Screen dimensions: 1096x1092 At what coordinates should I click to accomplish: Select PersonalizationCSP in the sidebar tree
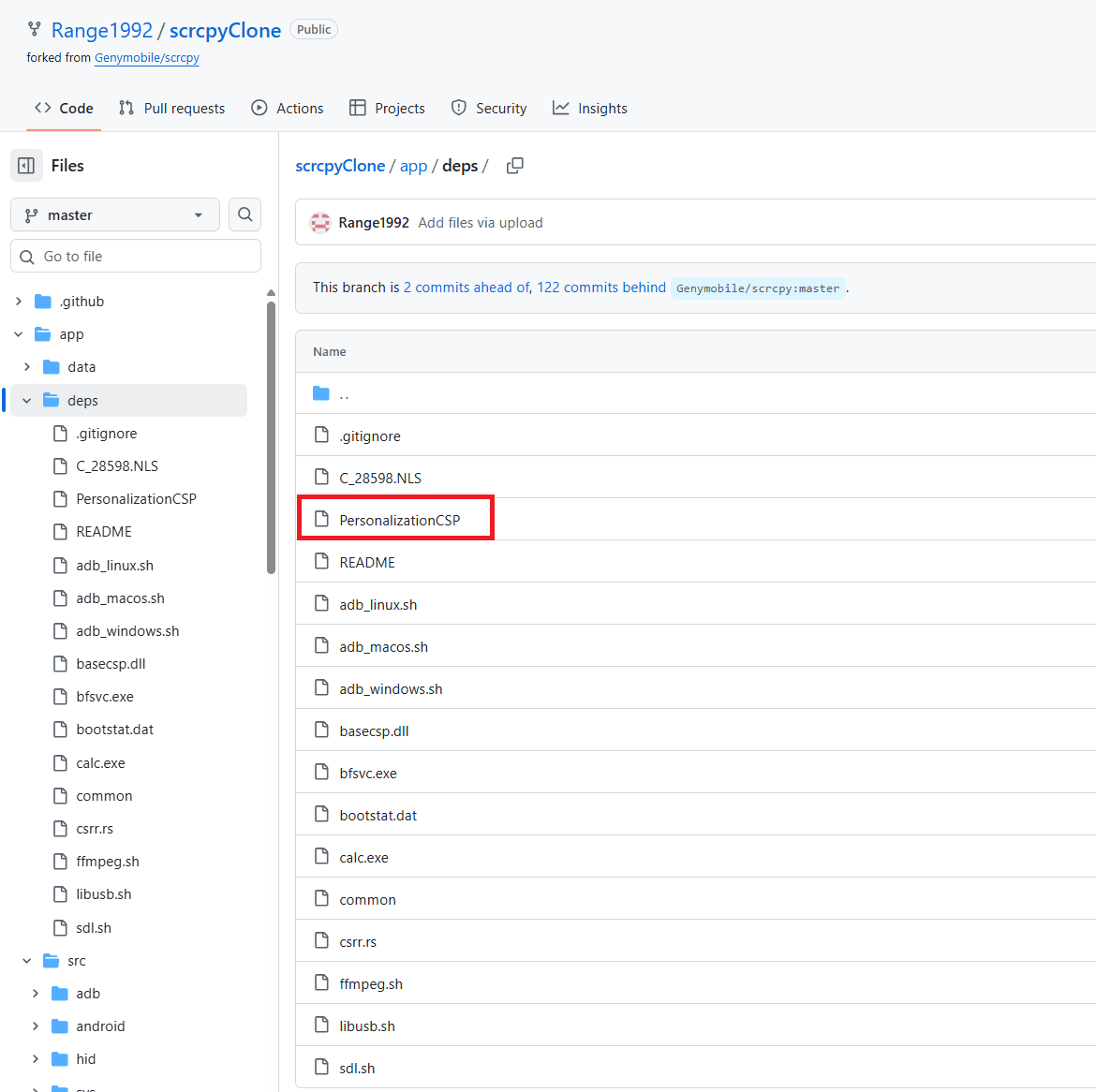coord(137,499)
